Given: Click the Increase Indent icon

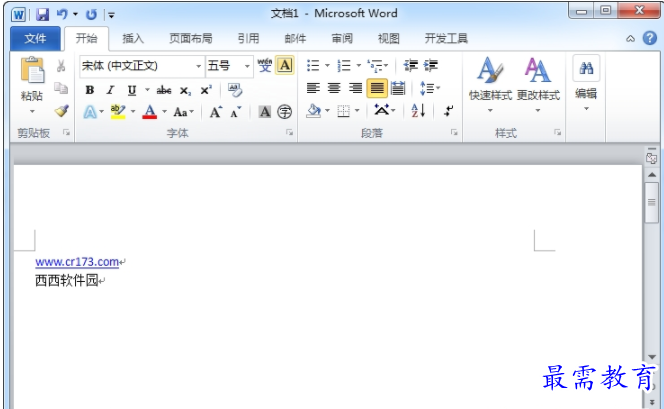Looking at the screenshot, I should [431, 66].
